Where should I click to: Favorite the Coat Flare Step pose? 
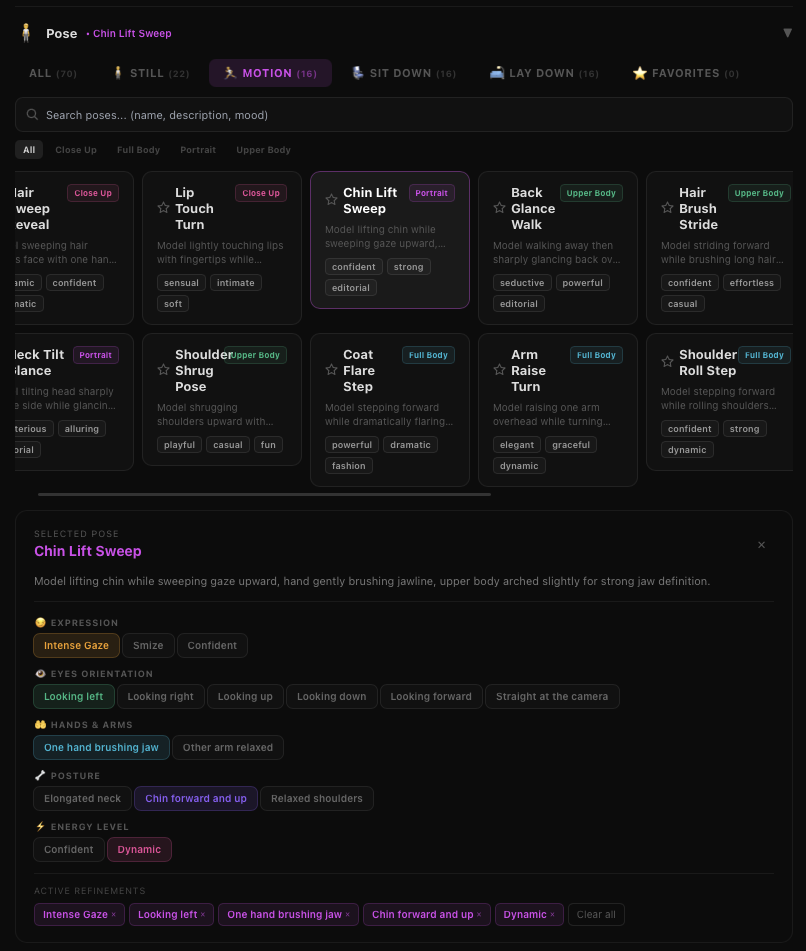coord(331,370)
